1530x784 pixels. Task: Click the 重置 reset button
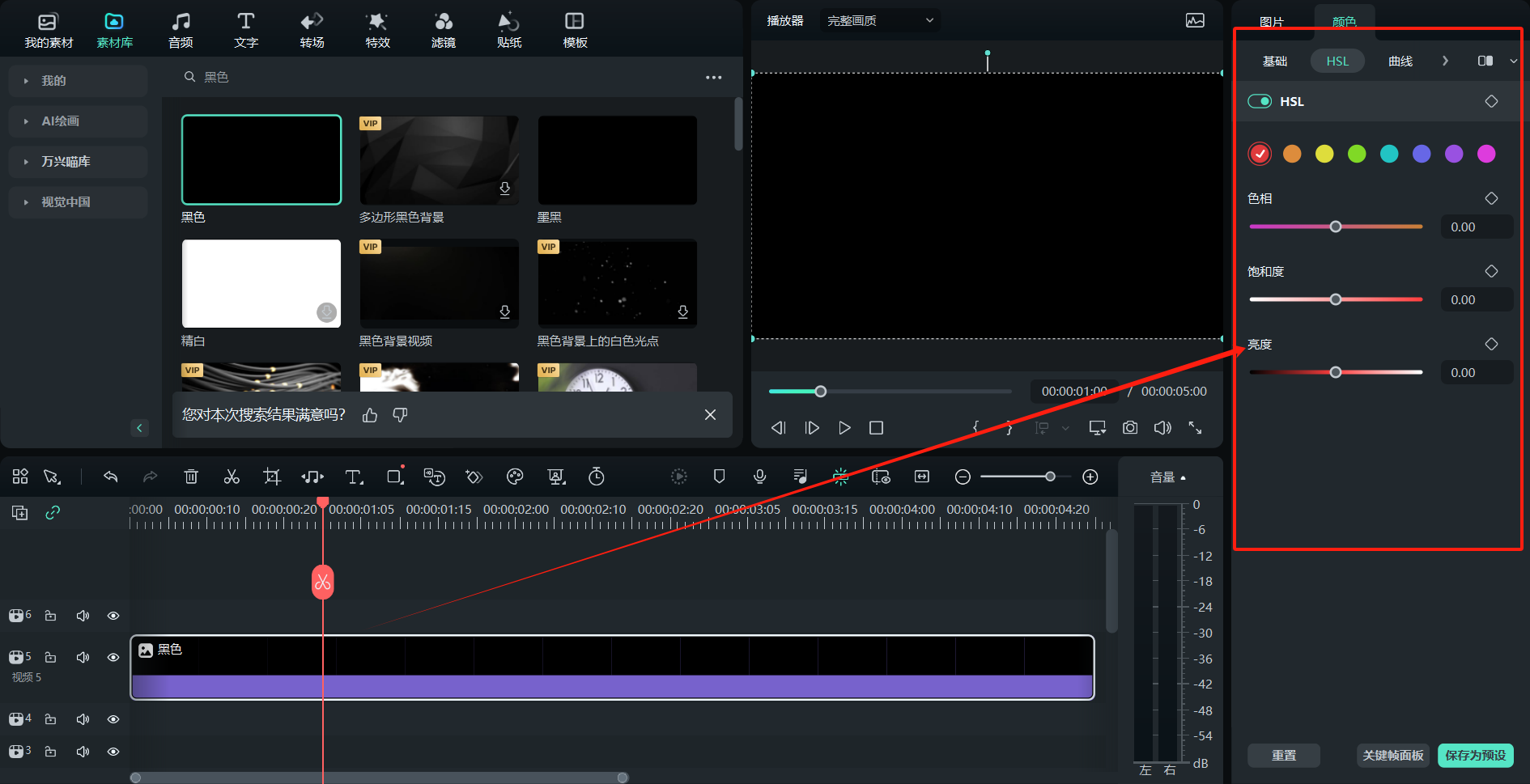(1283, 755)
